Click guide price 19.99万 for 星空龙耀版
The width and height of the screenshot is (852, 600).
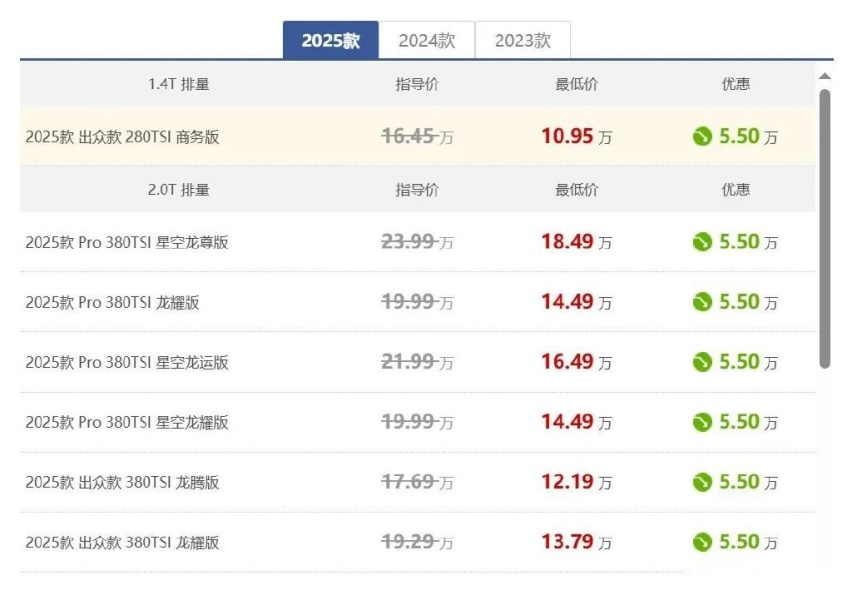(417, 422)
